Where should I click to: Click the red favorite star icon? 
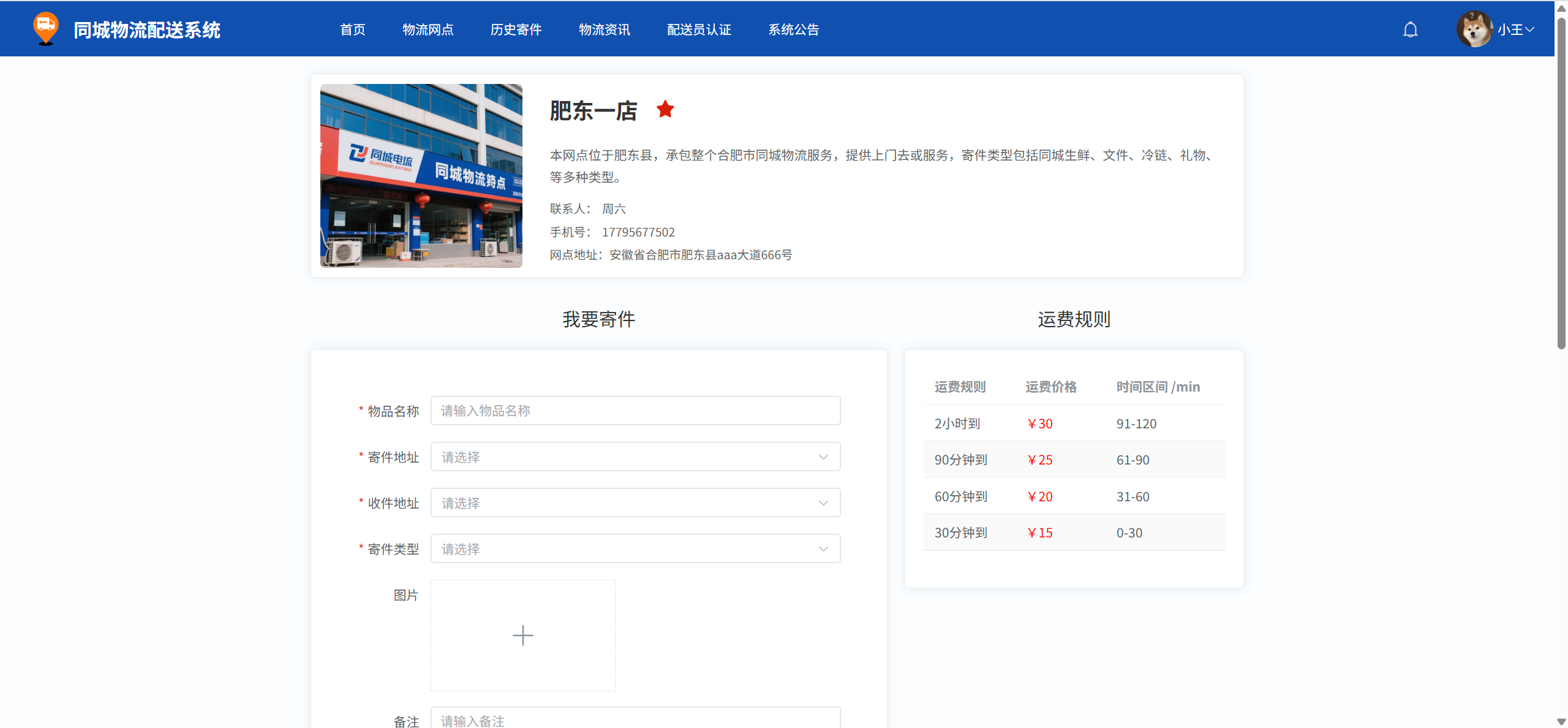665,110
